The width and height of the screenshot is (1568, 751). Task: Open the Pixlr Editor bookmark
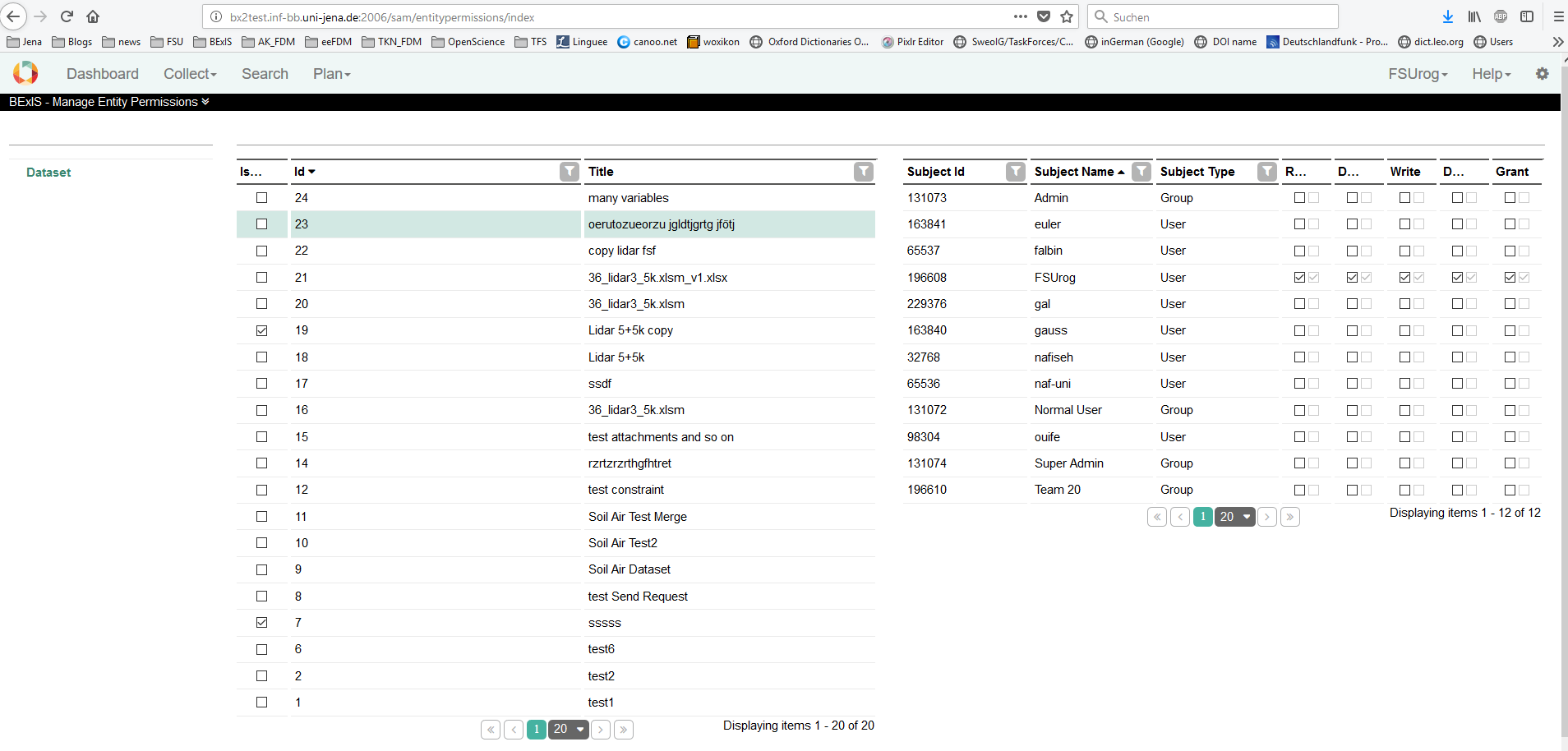(912, 42)
